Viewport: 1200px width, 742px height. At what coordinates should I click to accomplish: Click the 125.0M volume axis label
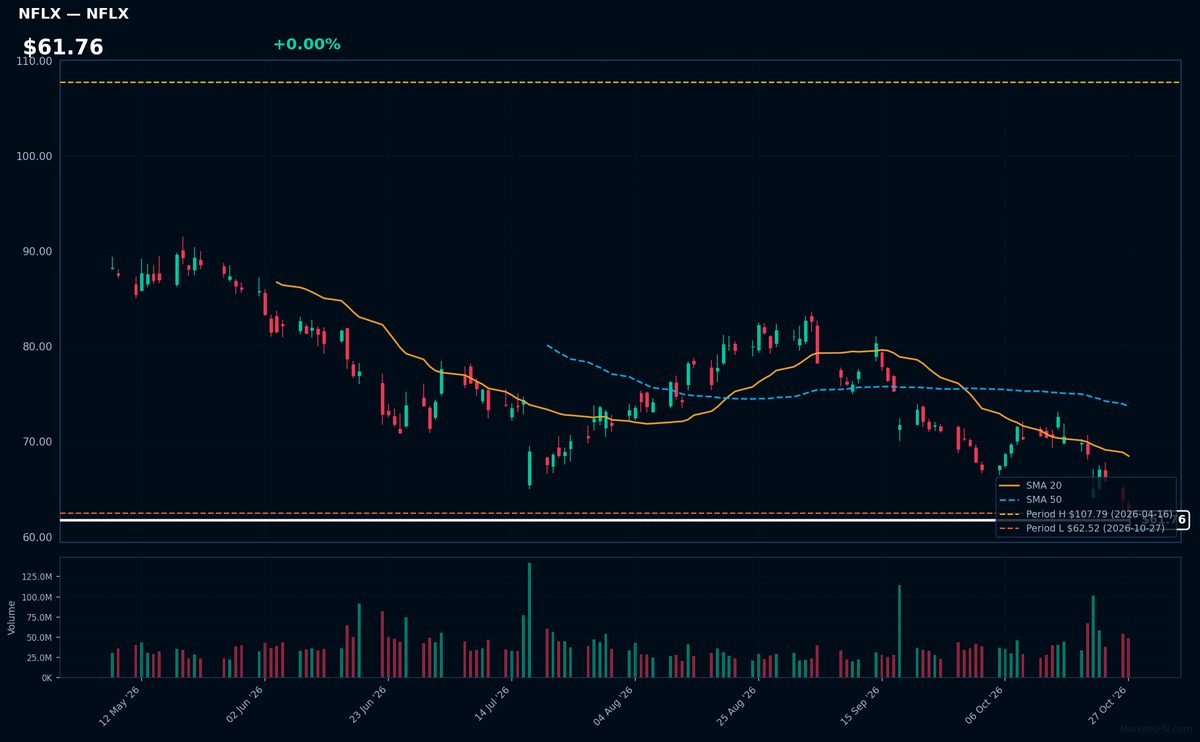pos(38,577)
